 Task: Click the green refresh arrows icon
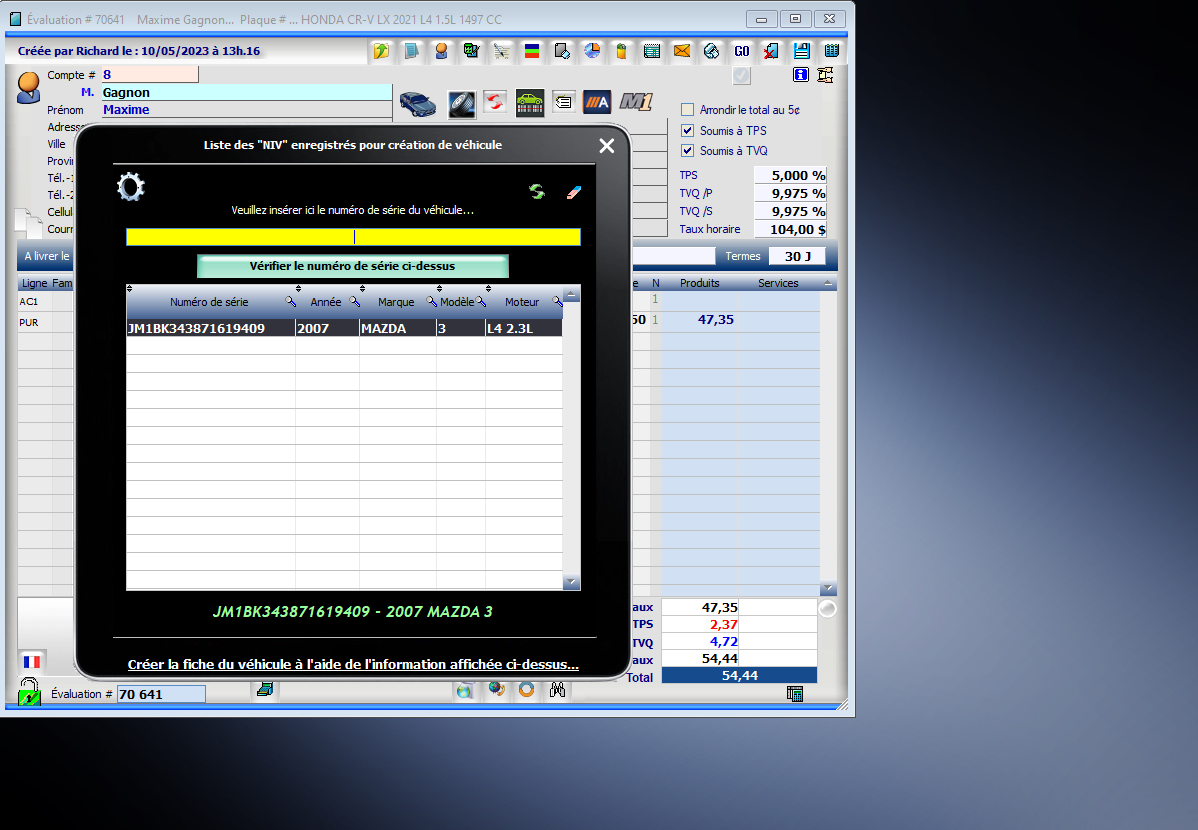point(537,191)
